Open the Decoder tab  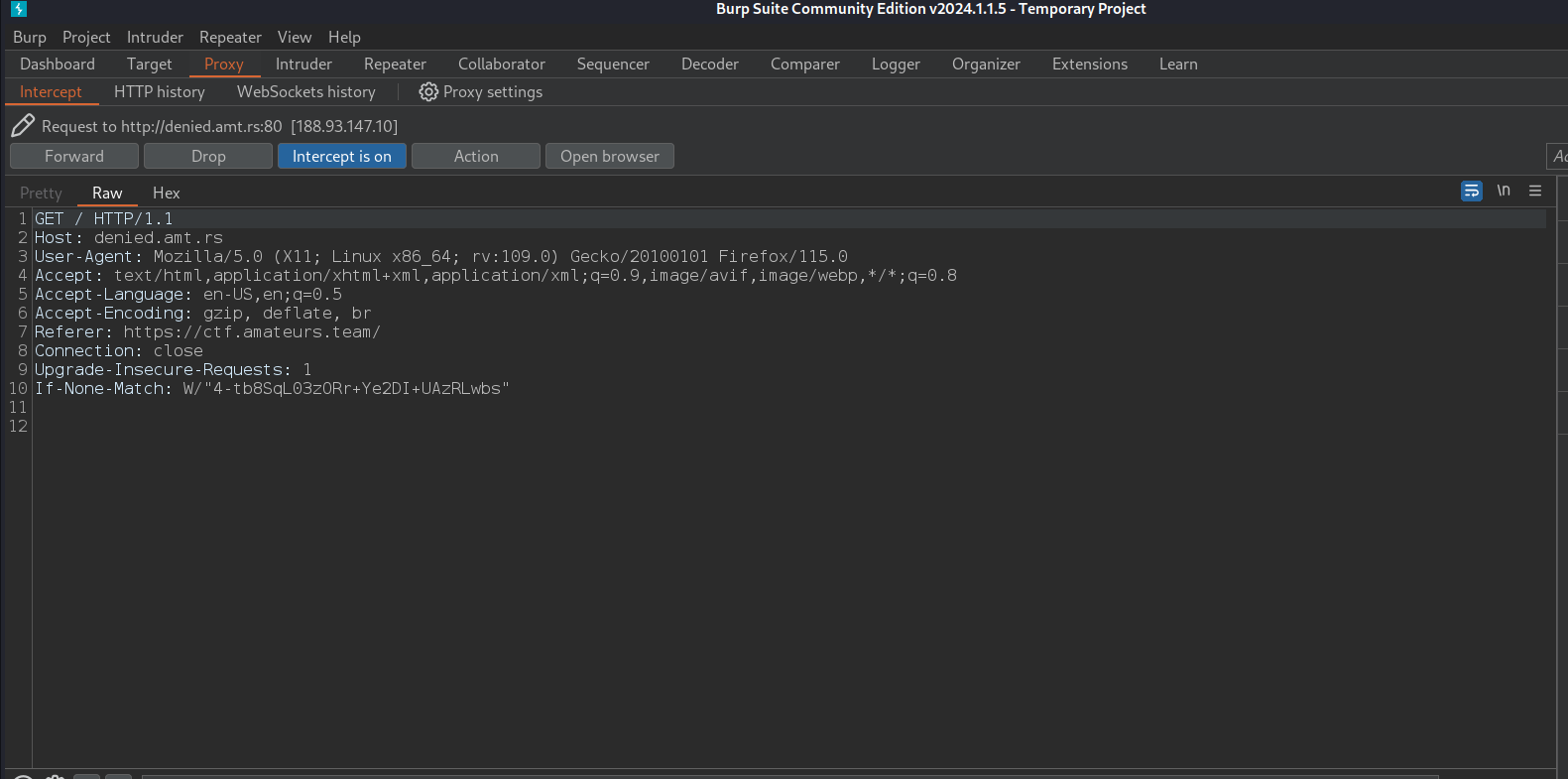tap(710, 64)
